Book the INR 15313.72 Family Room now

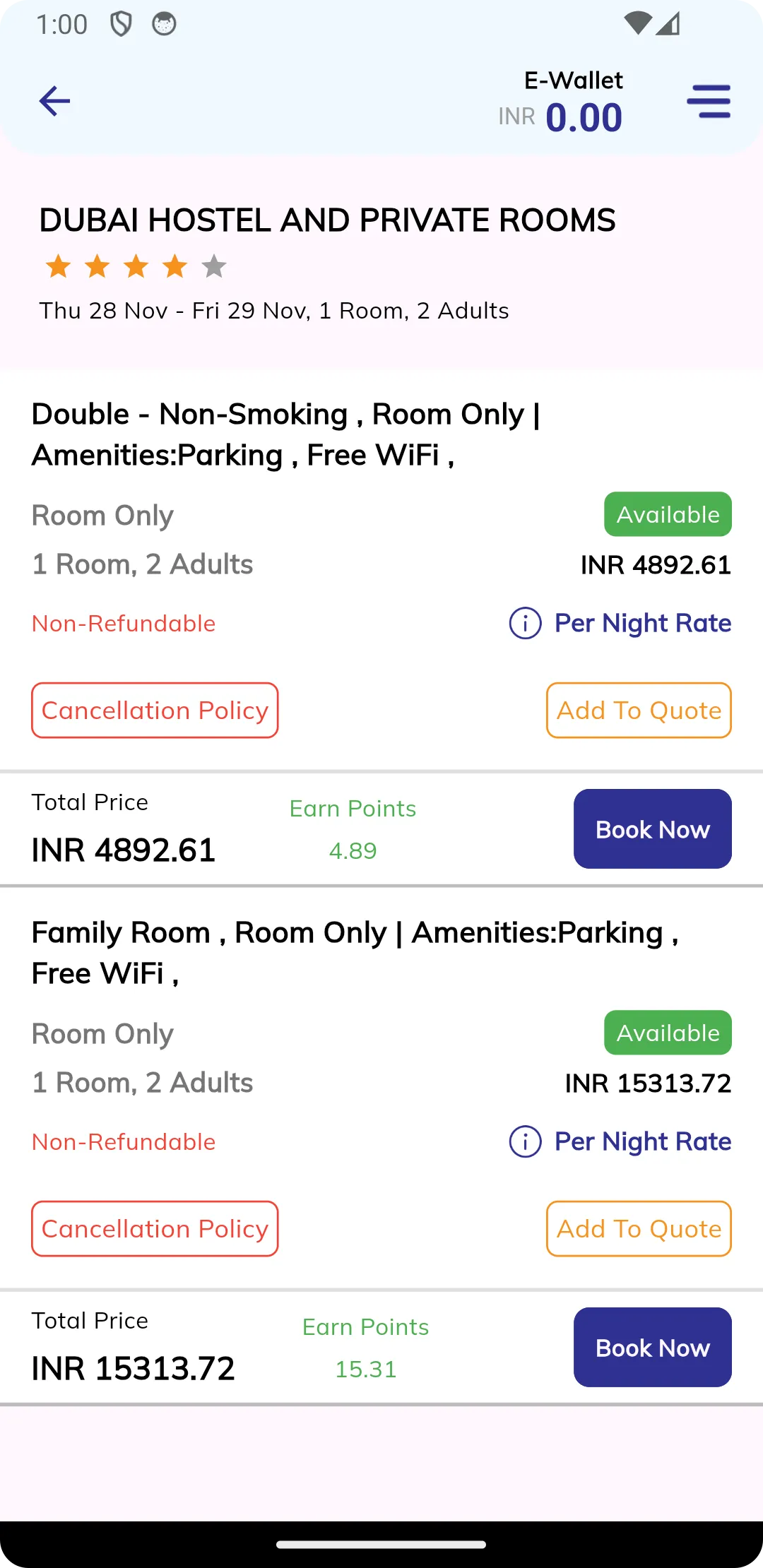click(653, 1347)
